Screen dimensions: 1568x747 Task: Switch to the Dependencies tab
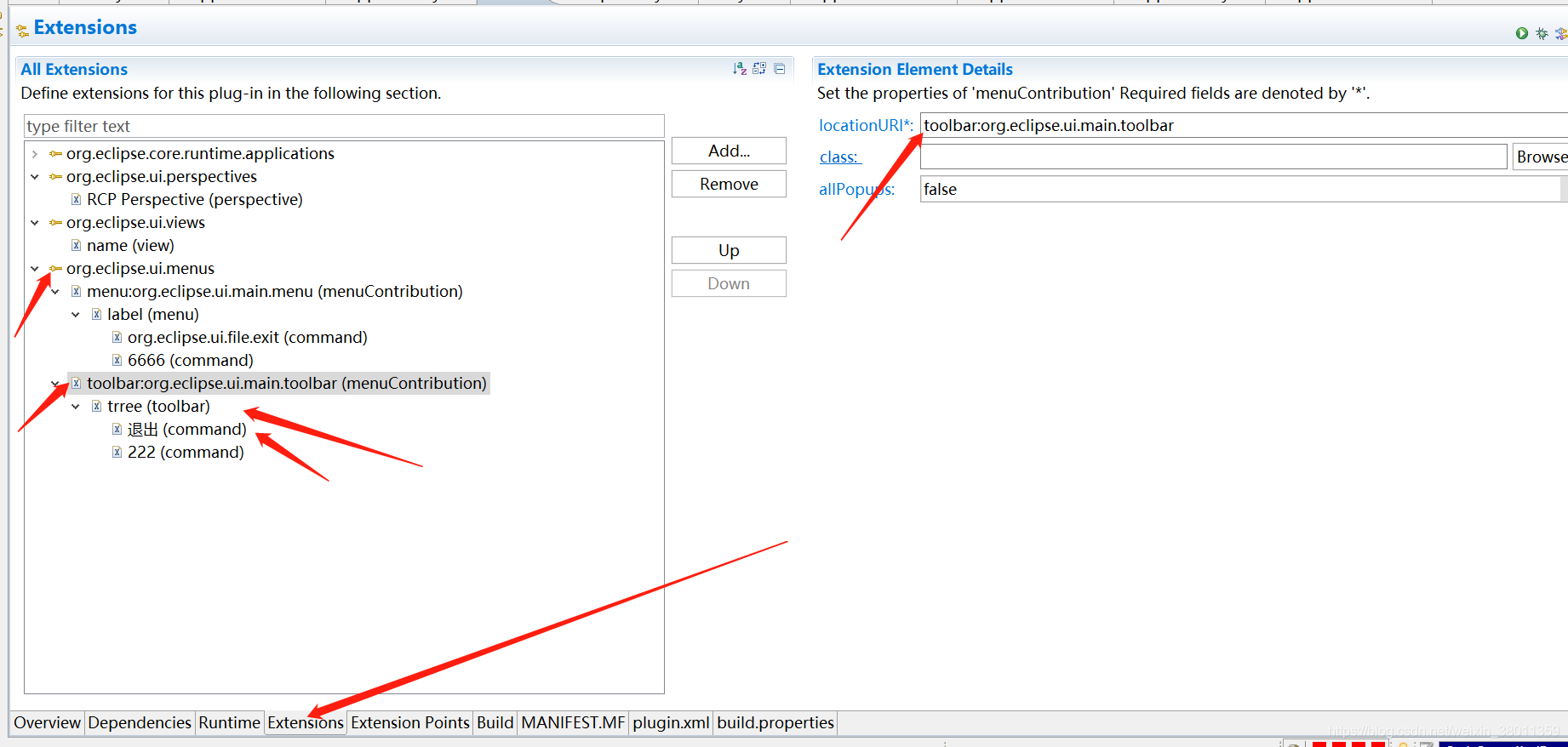(x=140, y=722)
